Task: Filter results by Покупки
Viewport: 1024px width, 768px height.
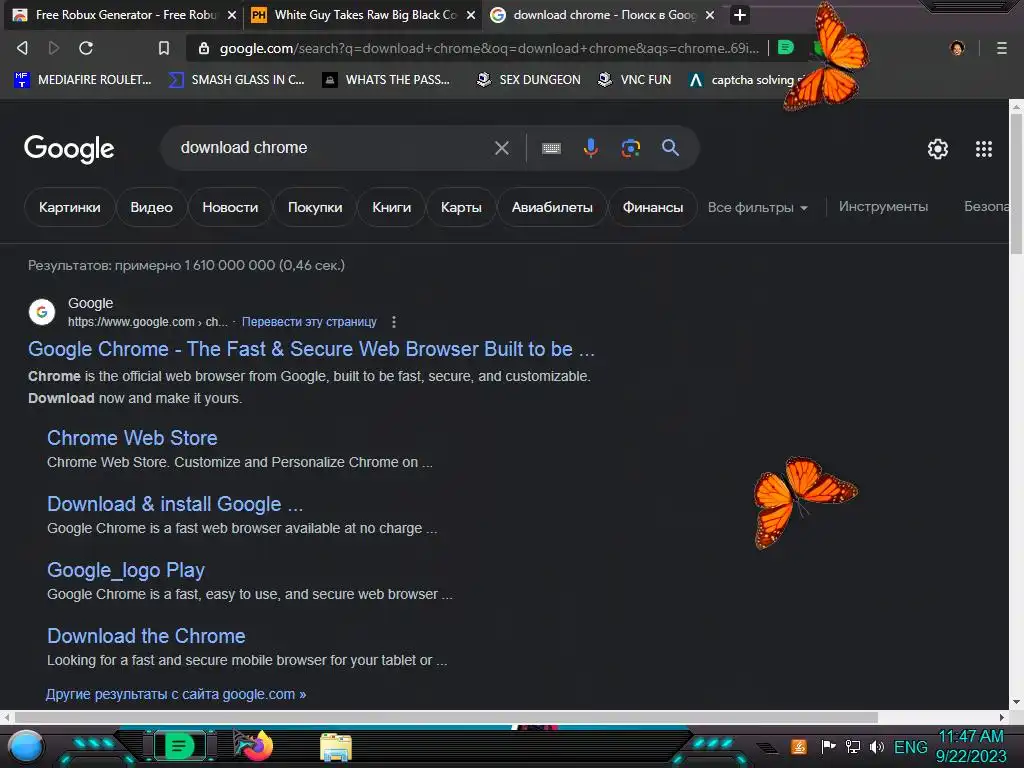Action: (x=315, y=207)
